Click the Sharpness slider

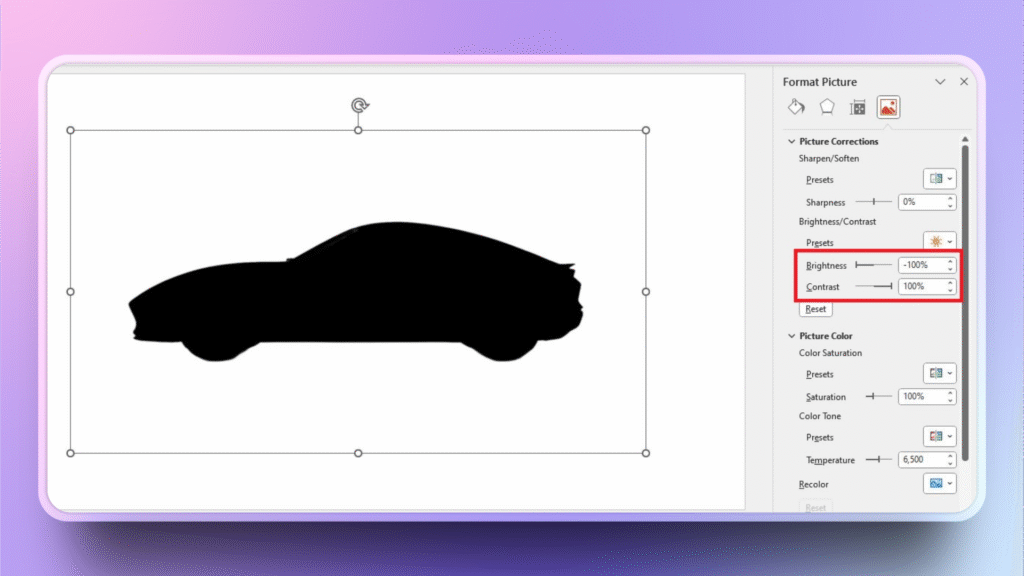874,202
